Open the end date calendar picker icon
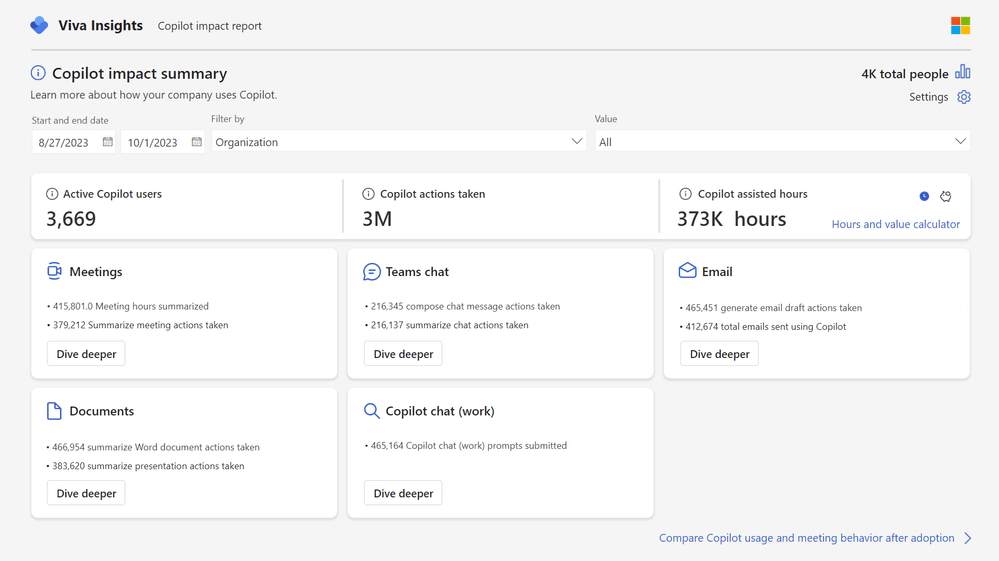The image size is (999, 561). pyautogui.click(x=197, y=142)
